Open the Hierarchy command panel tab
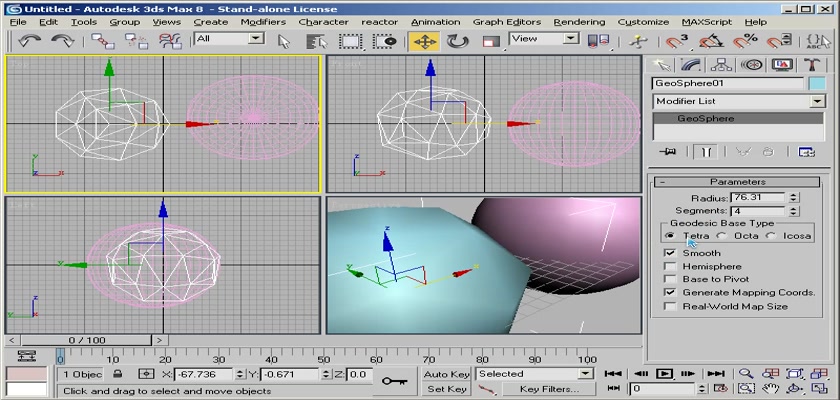This screenshot has height=400, width=840. click(x=721, y=65)
